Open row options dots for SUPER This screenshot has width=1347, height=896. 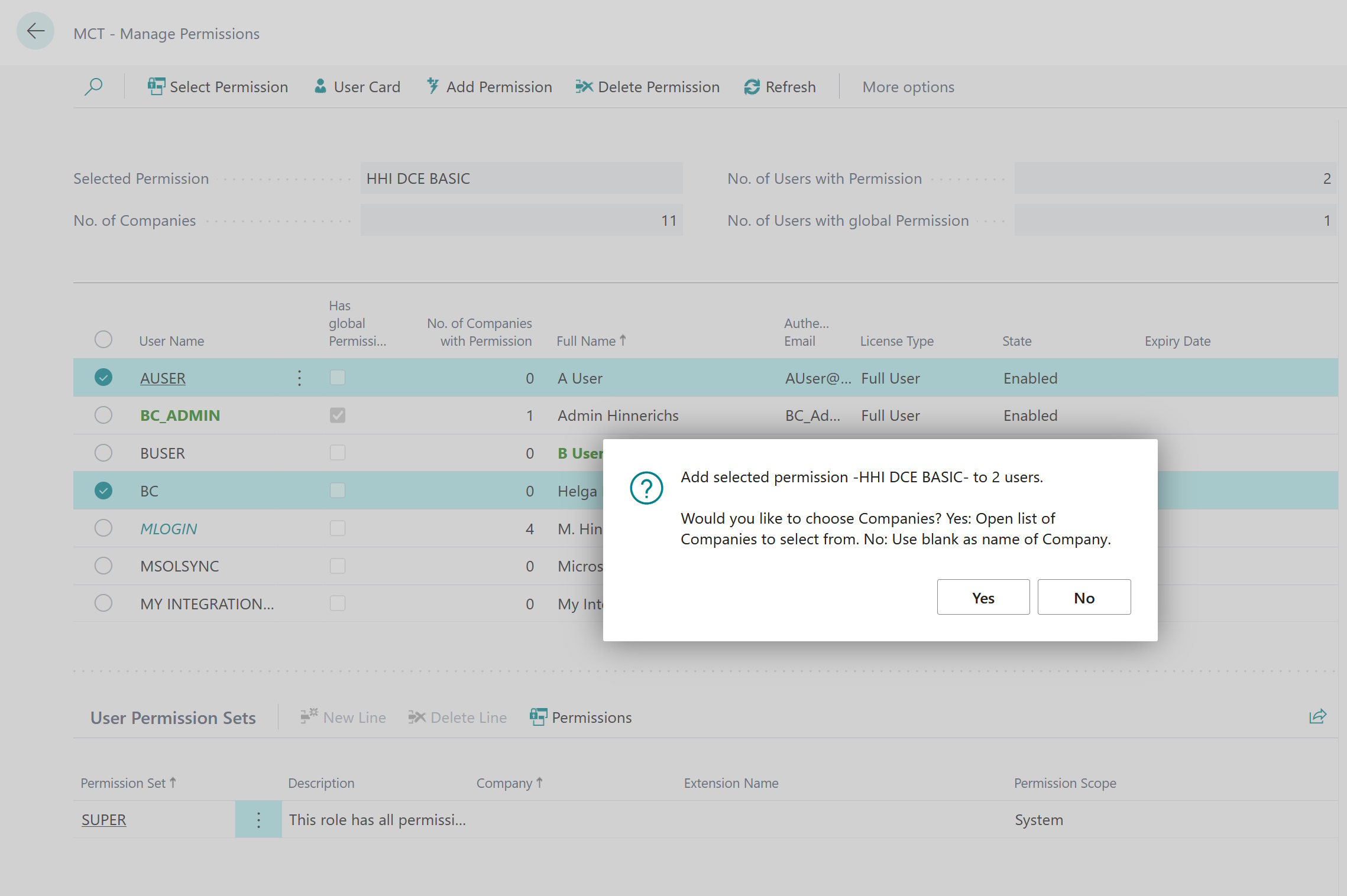pyautogui.click(x=258, y=820)
